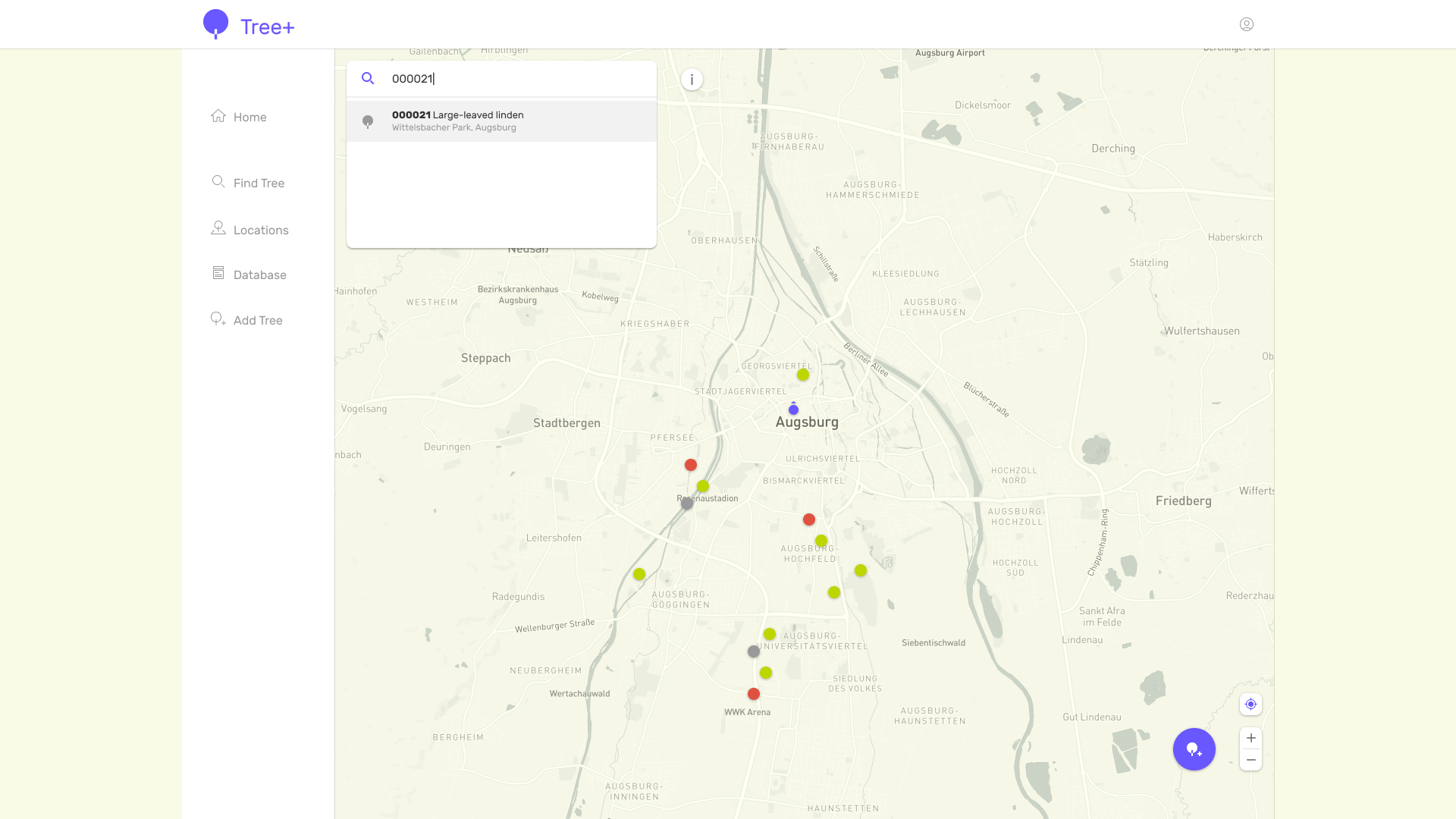The width and height of the screenshot is (1456, 819).
Task: Select Add Tree in sidebar
Action: pyautogui.click(x=246, y=320)
